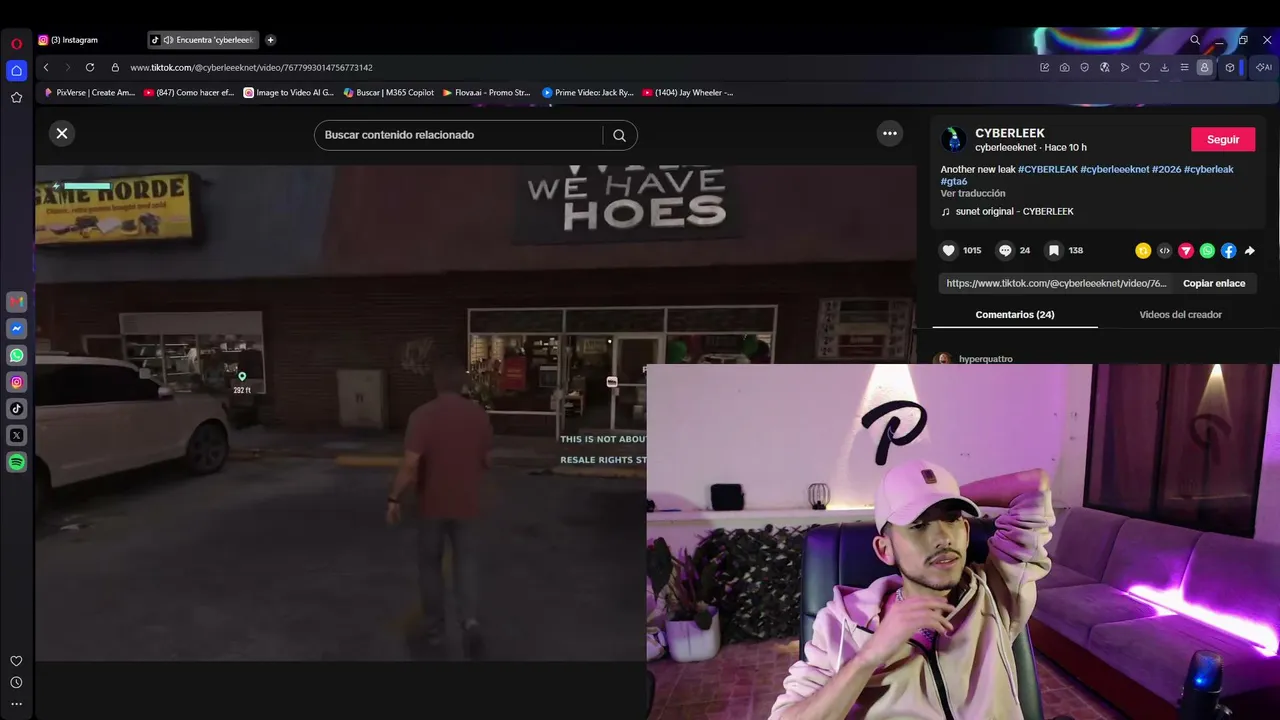Switch to the Comentarios (24) tab
Viewport: 1280px width, 720px height.
pos(1015,315)
